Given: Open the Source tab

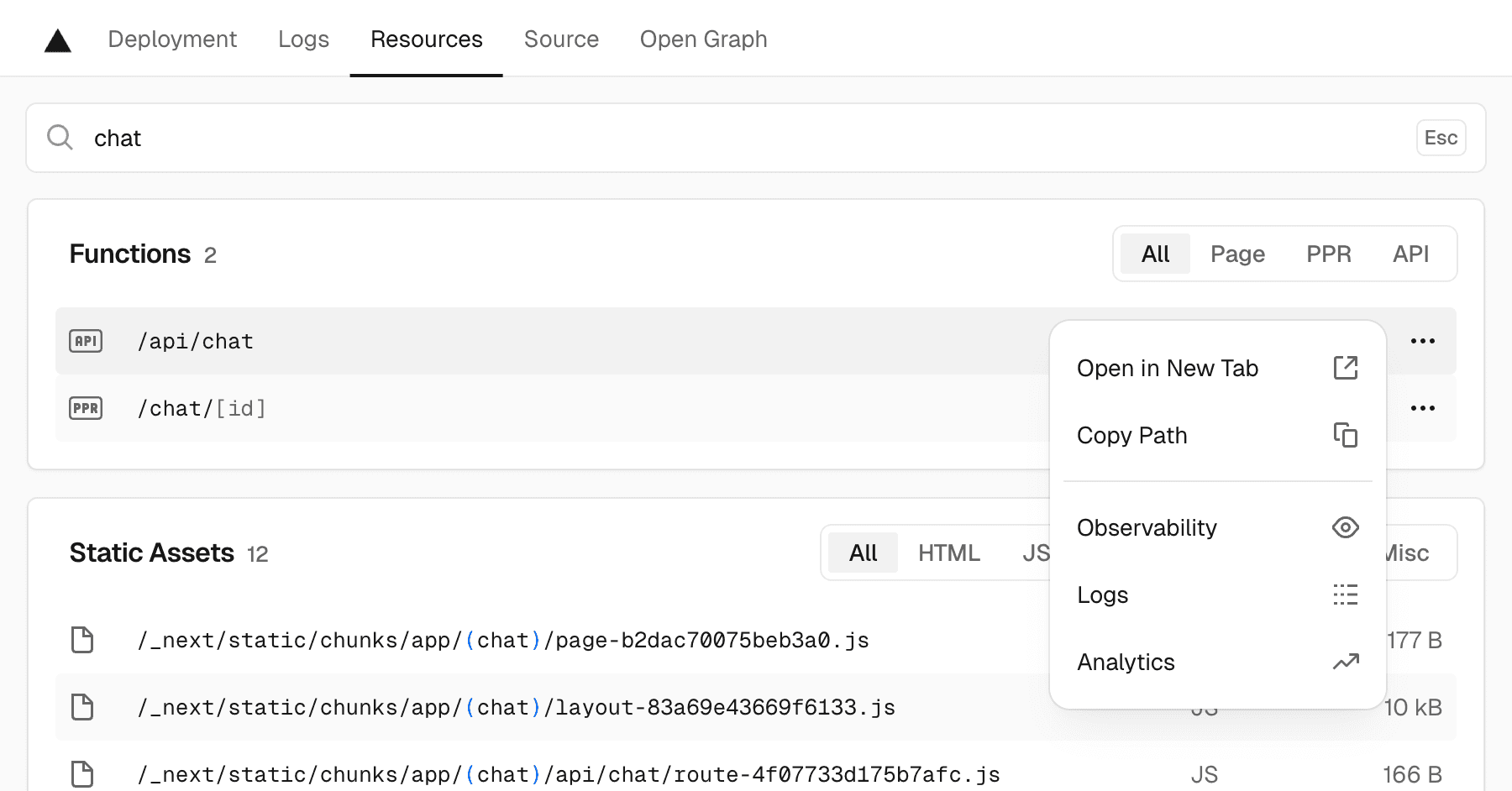Looking at the screenshot, I should click(561, 39).
